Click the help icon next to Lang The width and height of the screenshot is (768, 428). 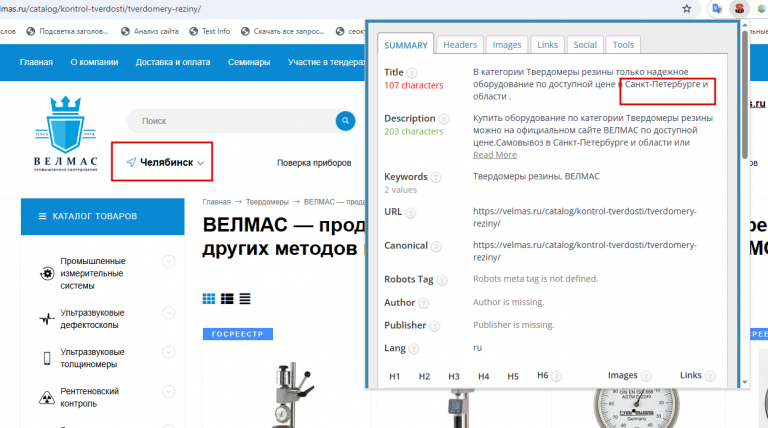click(414, 349)
